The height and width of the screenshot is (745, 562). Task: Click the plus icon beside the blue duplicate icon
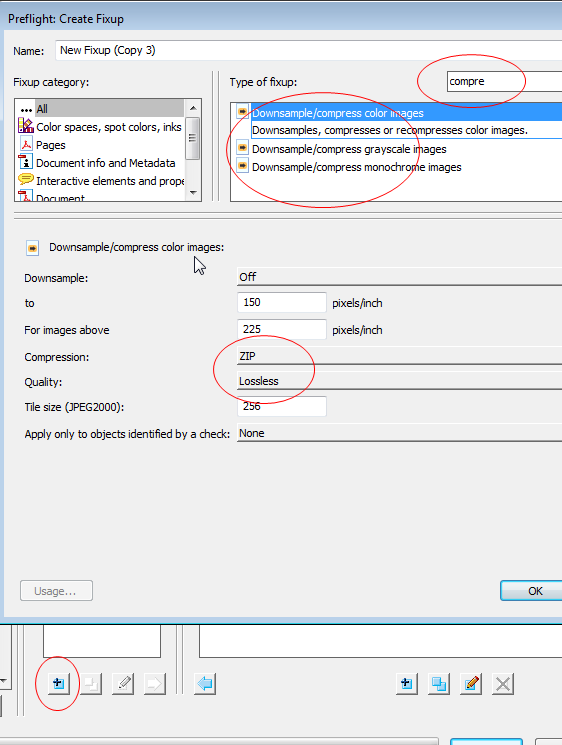click(407, 684)
